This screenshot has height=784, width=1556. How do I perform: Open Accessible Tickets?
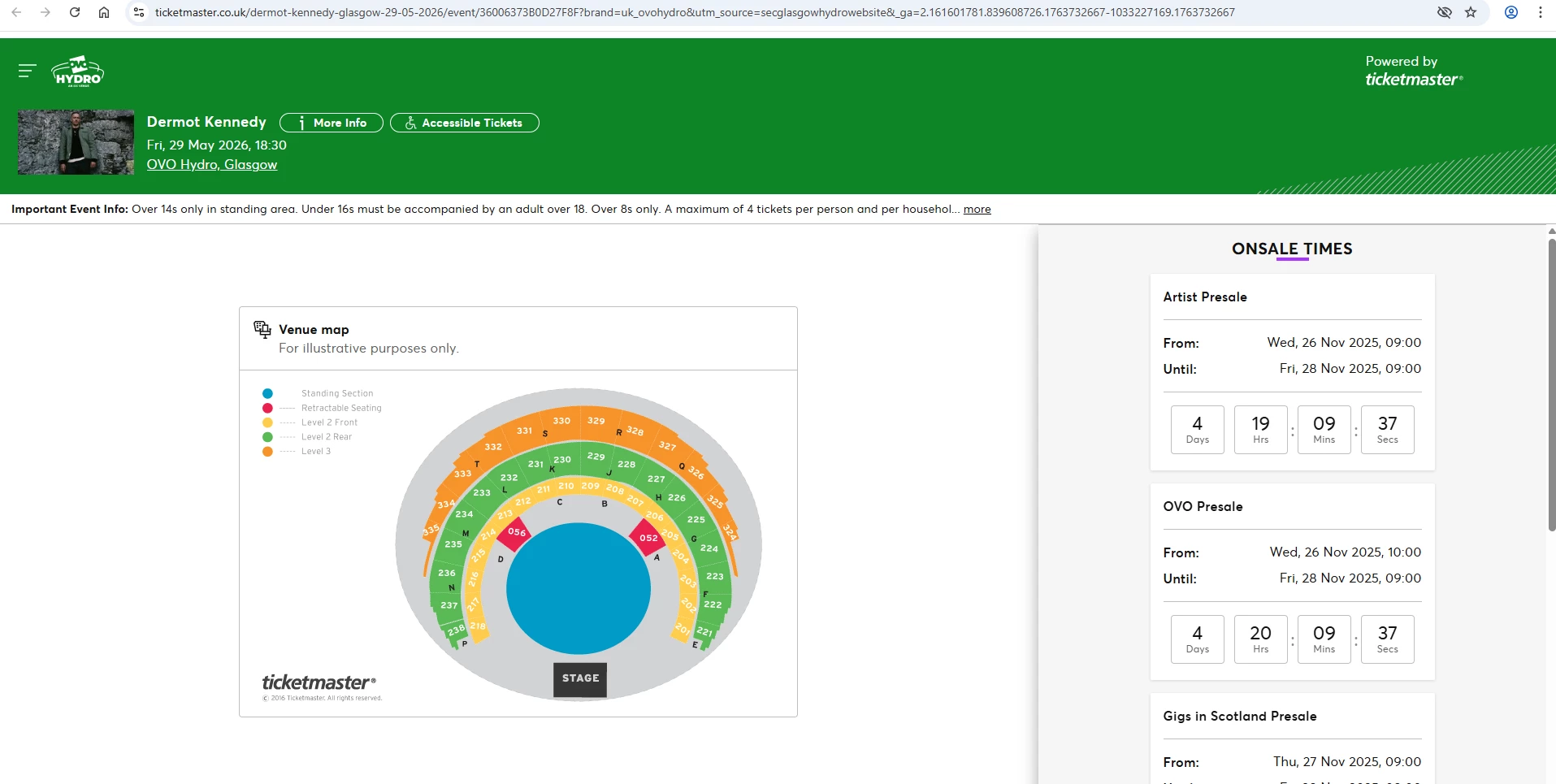point(464,123)
